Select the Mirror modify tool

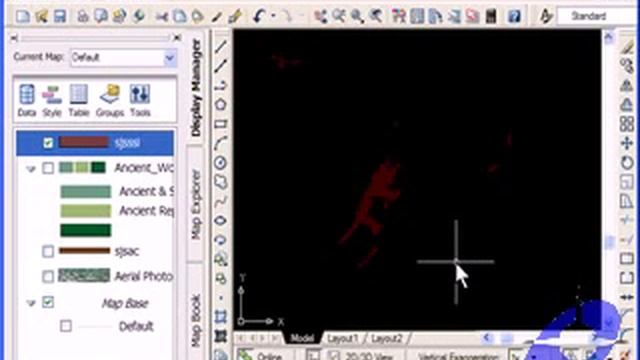click(627, 85)
